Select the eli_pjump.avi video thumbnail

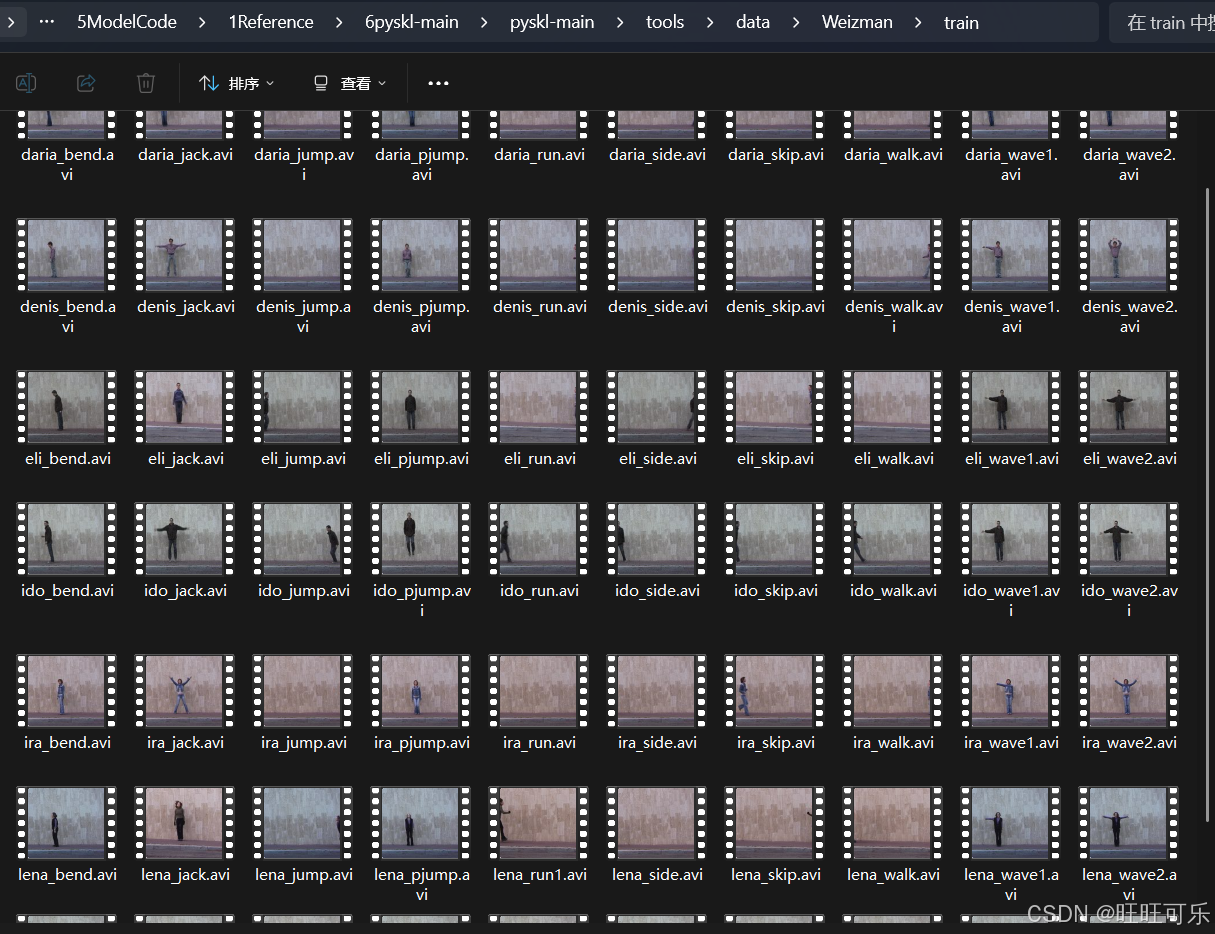tap(421, 407)
